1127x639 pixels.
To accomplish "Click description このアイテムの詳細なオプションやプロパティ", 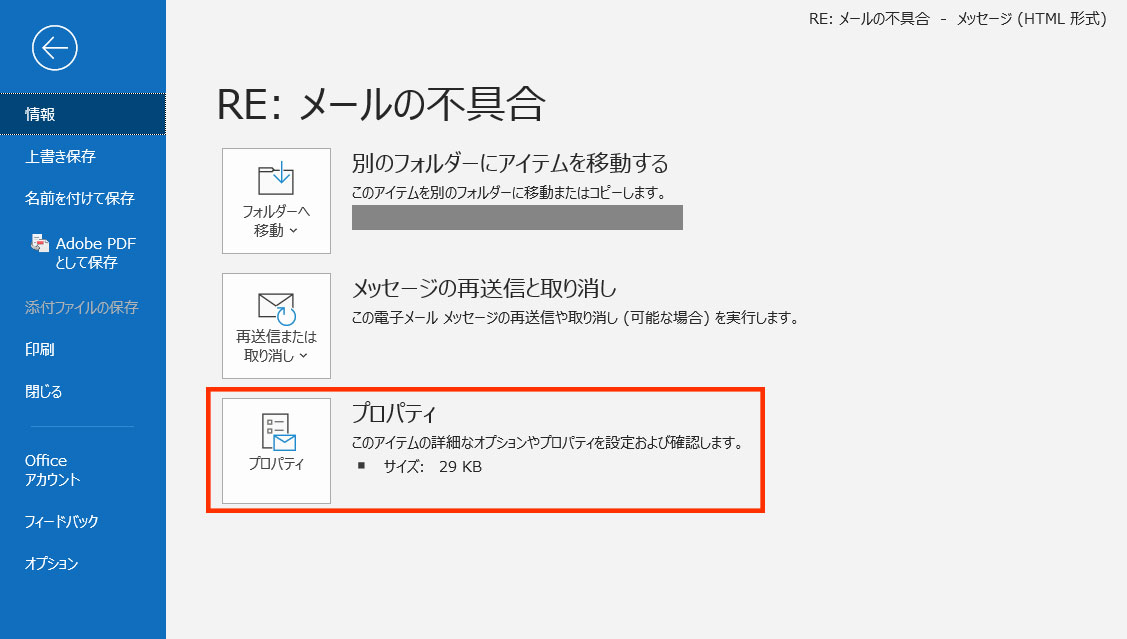I will [547, 443].
